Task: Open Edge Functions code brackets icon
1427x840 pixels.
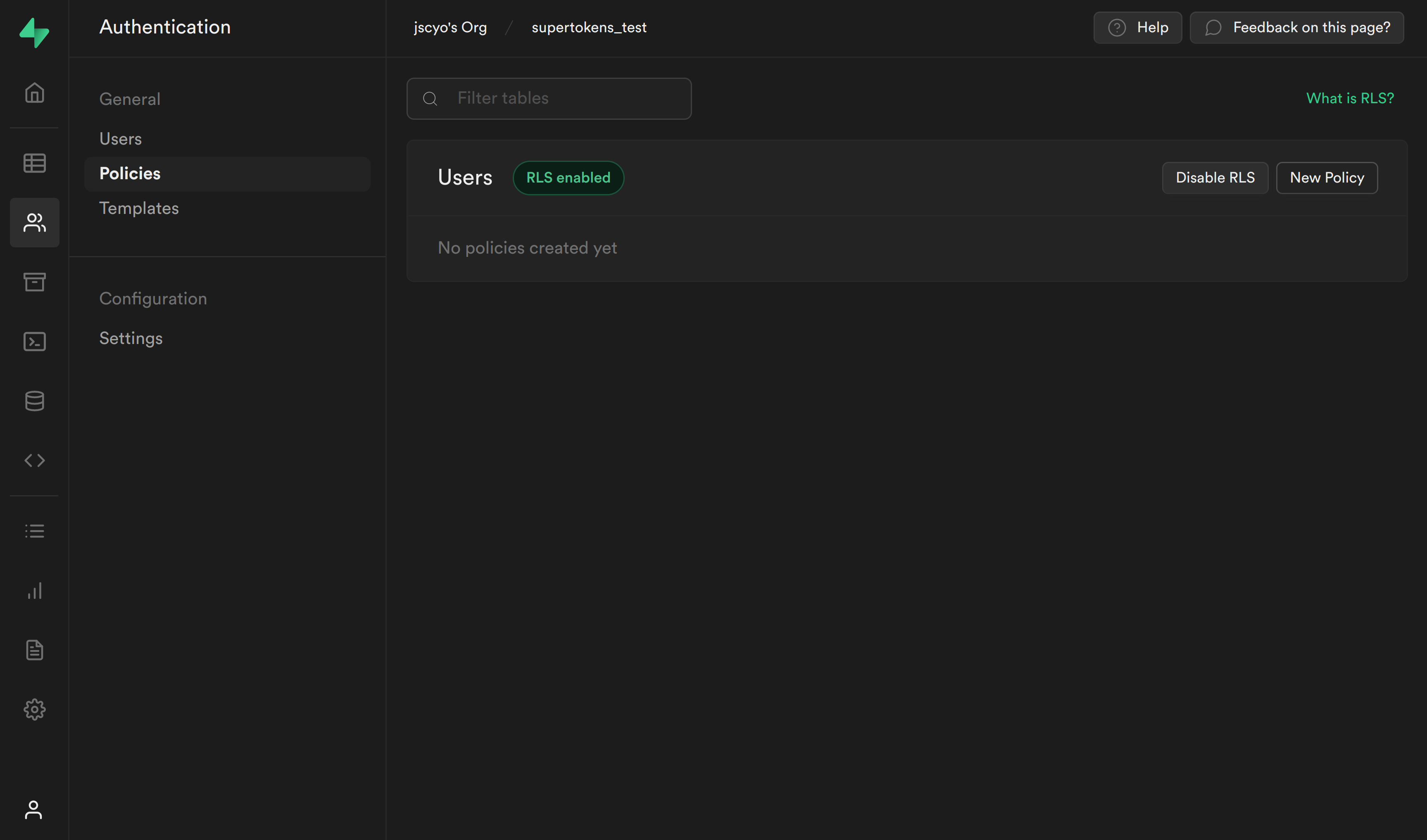Action: [35, 460]
